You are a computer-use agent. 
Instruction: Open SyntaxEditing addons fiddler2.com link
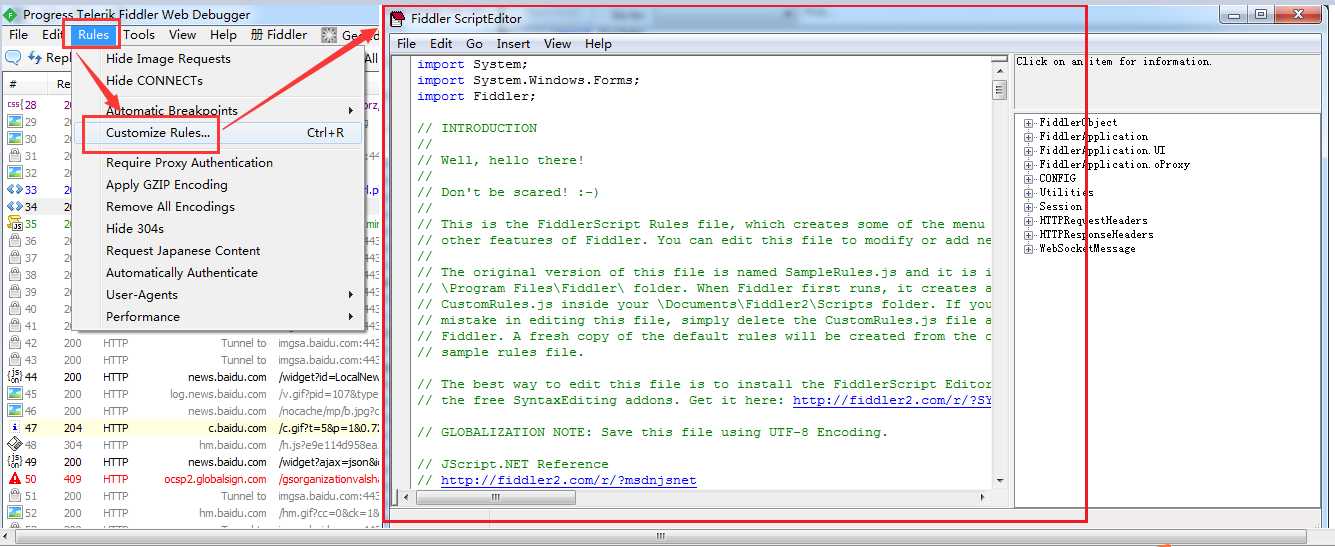[x=892, y=401]
